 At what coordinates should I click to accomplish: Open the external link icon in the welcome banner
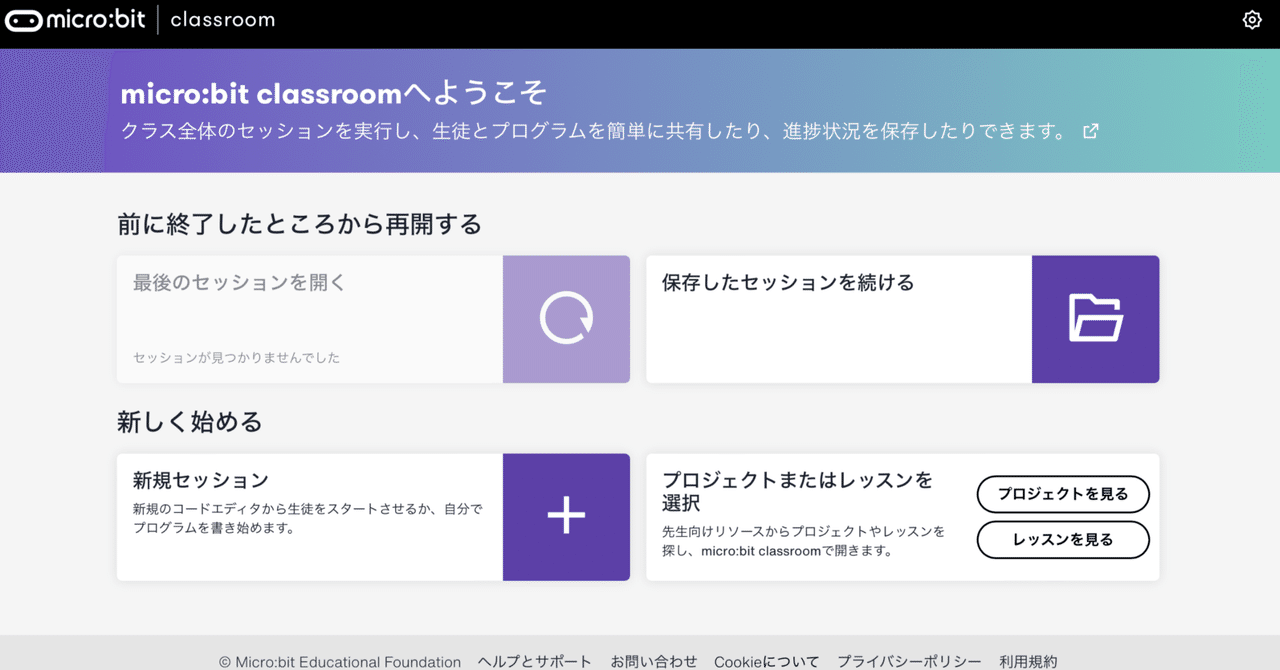(1090, 130)
